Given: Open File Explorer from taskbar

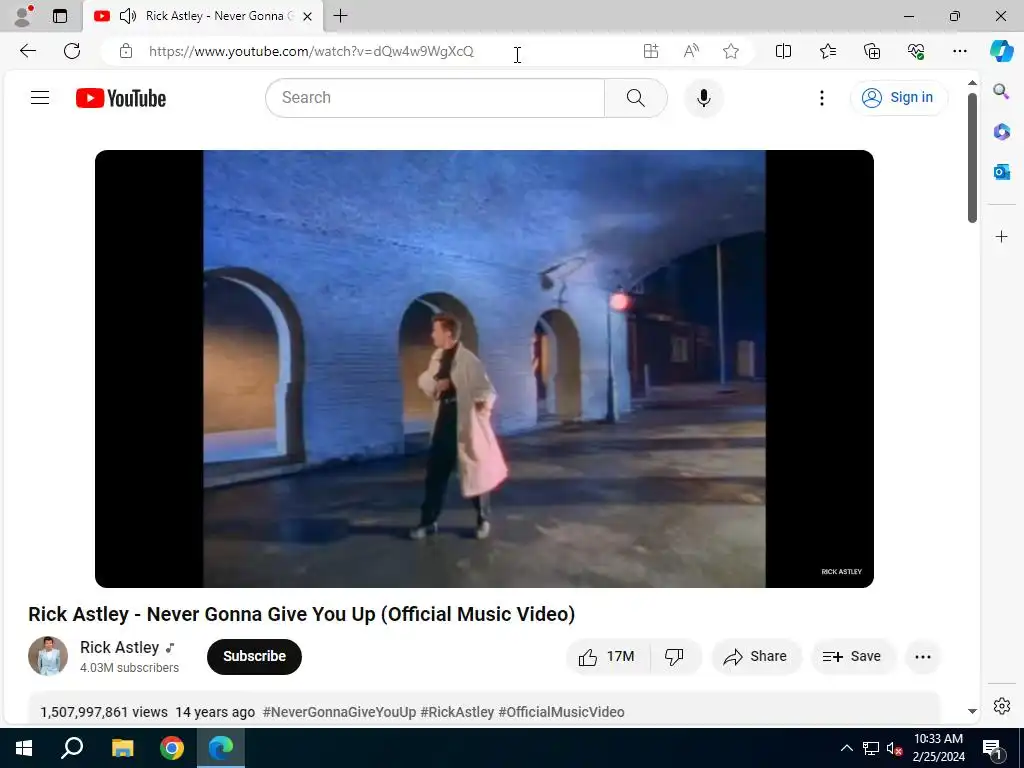Looking at the screenshot, I should click(122, 748).
